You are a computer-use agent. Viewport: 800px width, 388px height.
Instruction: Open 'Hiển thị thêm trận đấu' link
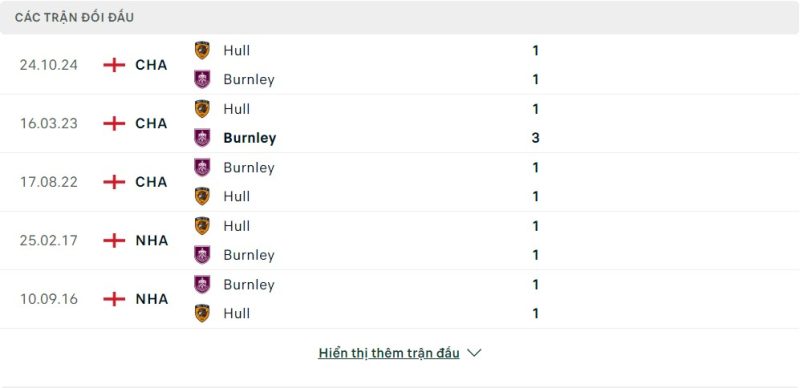pyautogui.click(x=389, y=353)
